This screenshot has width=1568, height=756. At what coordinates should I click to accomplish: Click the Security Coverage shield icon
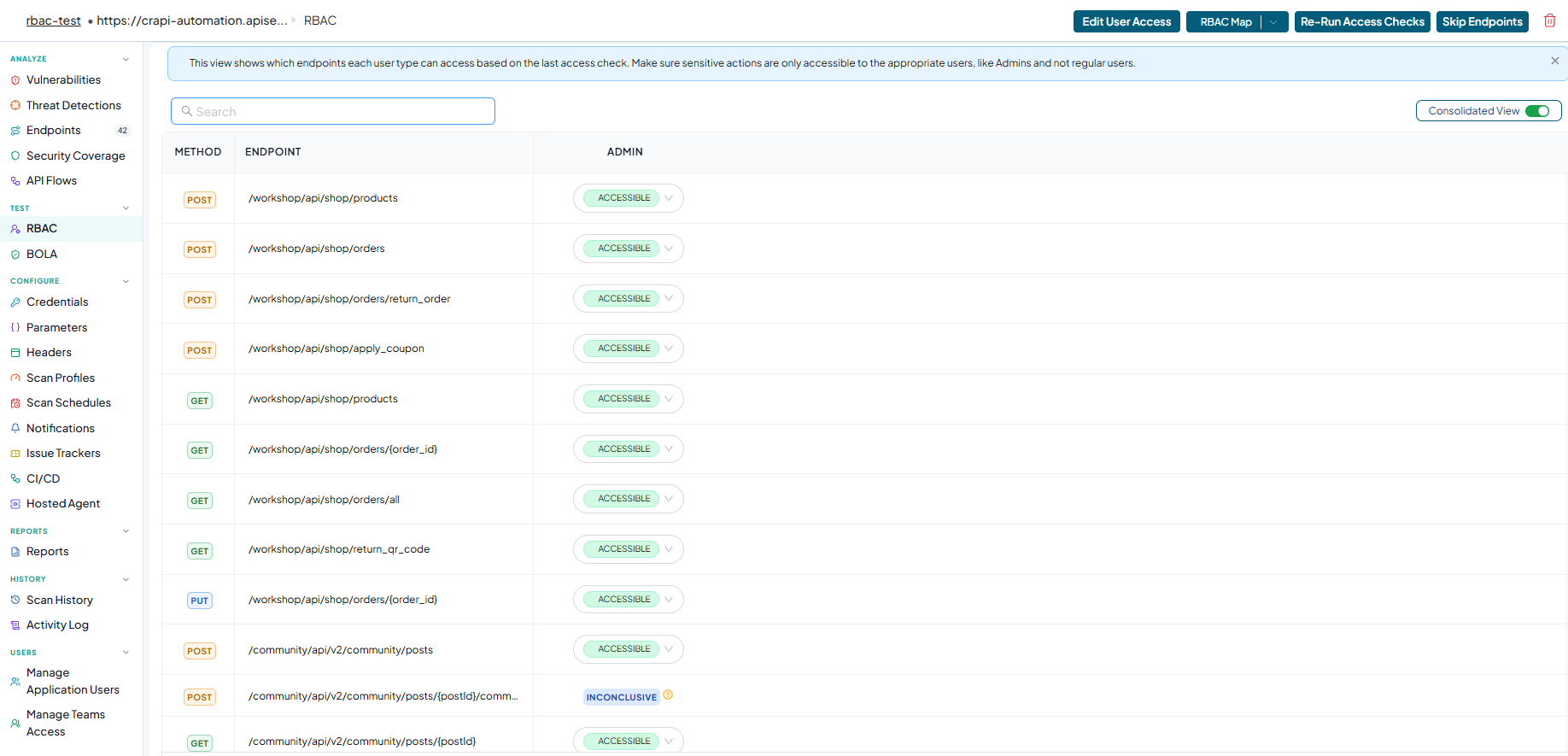pos(15,156)
